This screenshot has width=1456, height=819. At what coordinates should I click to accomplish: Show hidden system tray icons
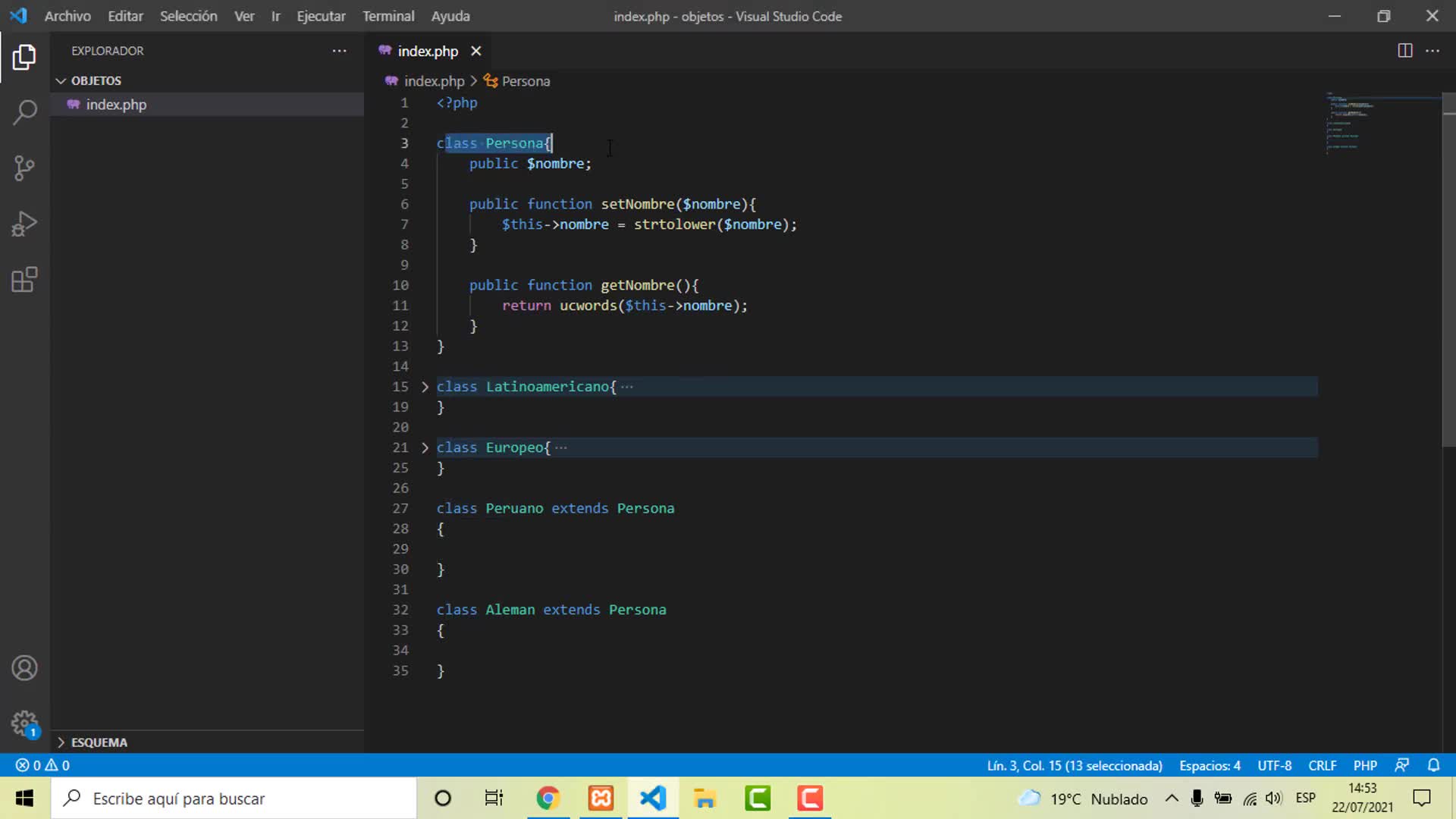1172,799
